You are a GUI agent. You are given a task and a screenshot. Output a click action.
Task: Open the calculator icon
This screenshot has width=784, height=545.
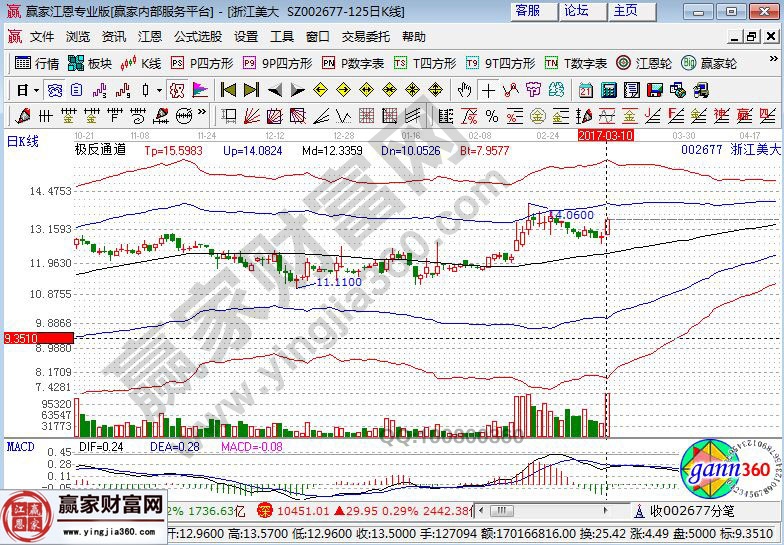[608, 90]
